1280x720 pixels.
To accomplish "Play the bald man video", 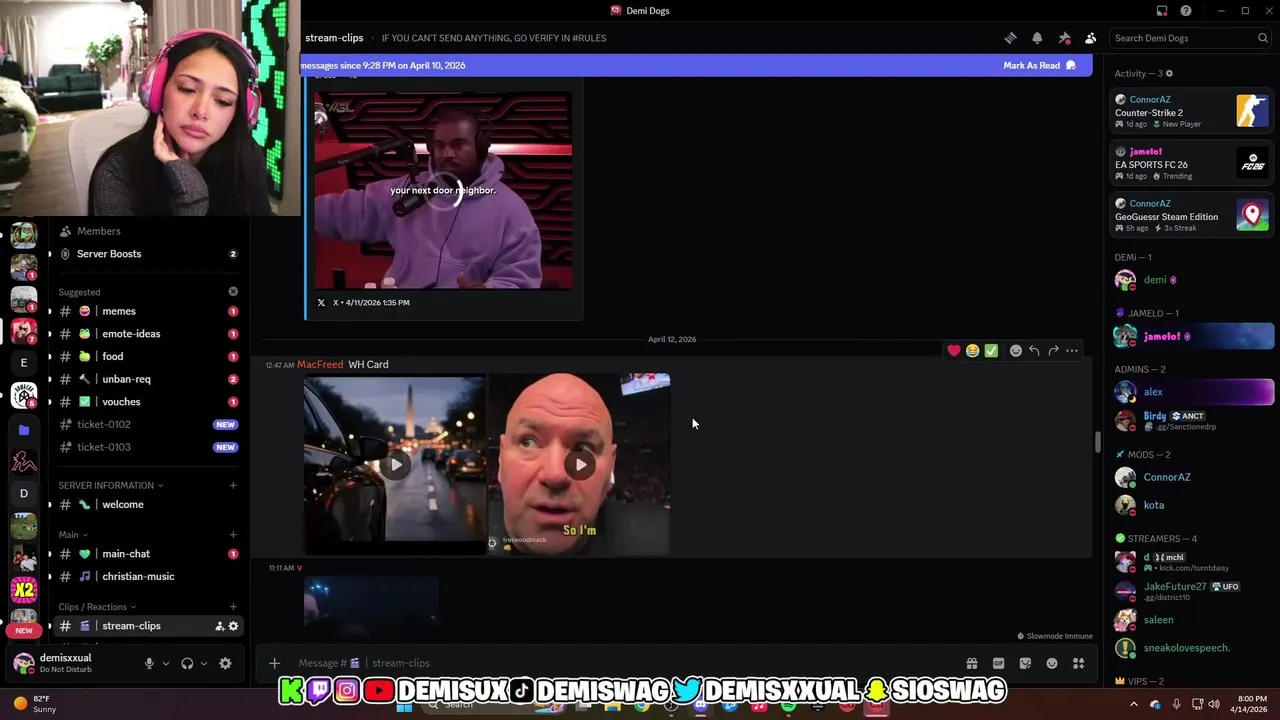I will tap(581, 464).
